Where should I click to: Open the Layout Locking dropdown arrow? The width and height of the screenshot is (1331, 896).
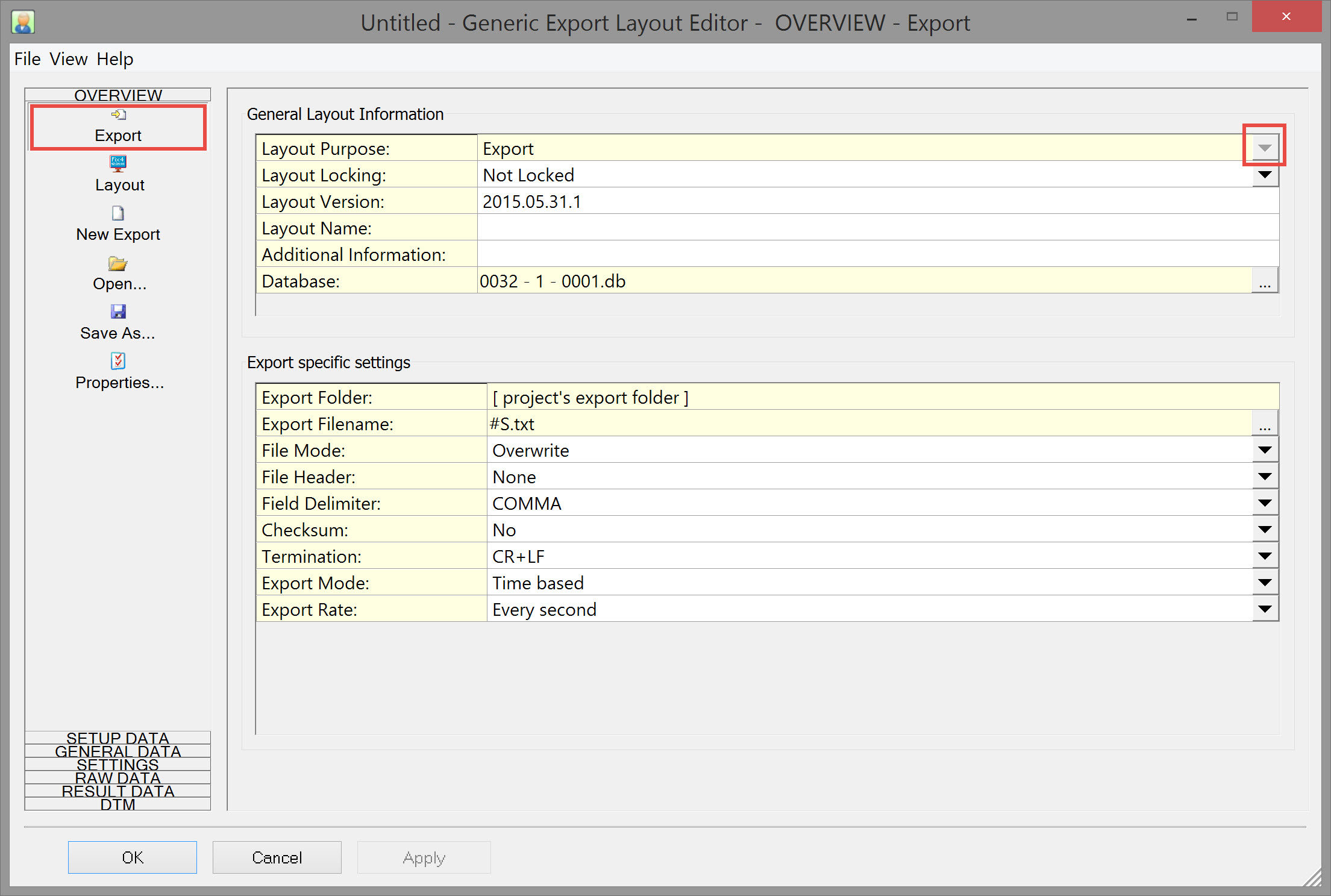[1265, 175]
